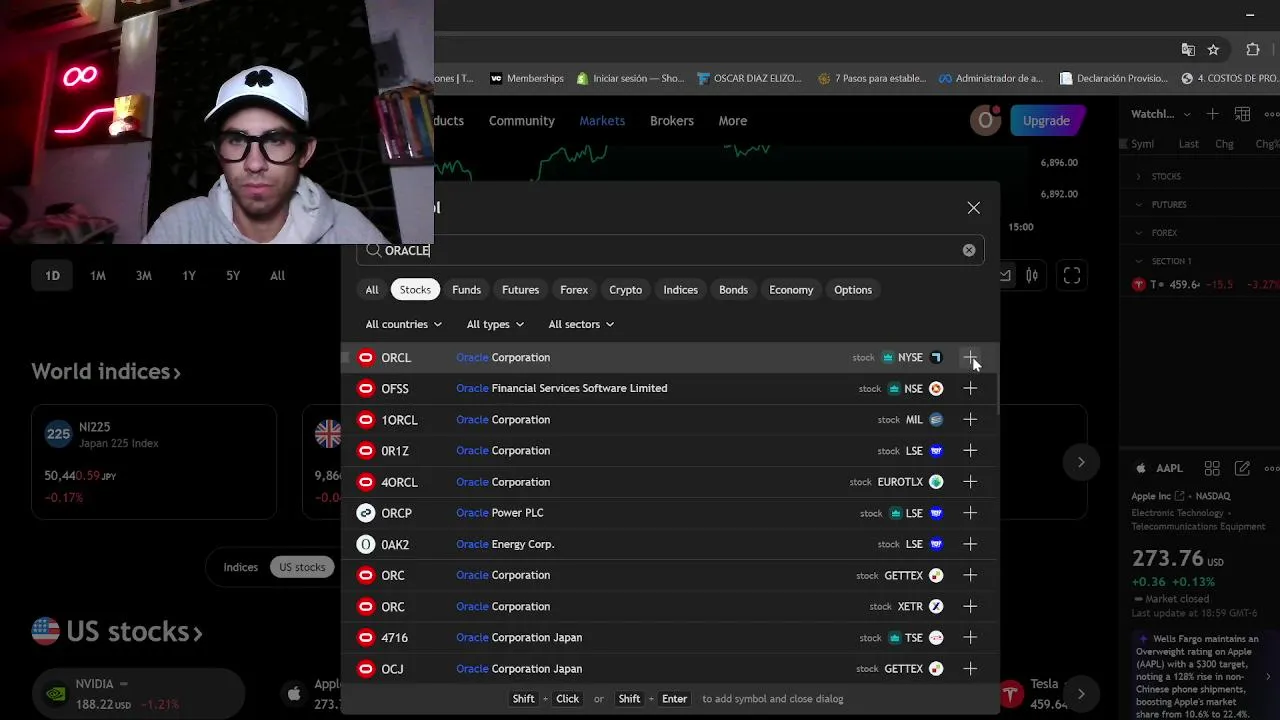Add ORC GETTEX symbol with plus icon
Viewport: 1280px width, 720px height.
coord(970,575)
